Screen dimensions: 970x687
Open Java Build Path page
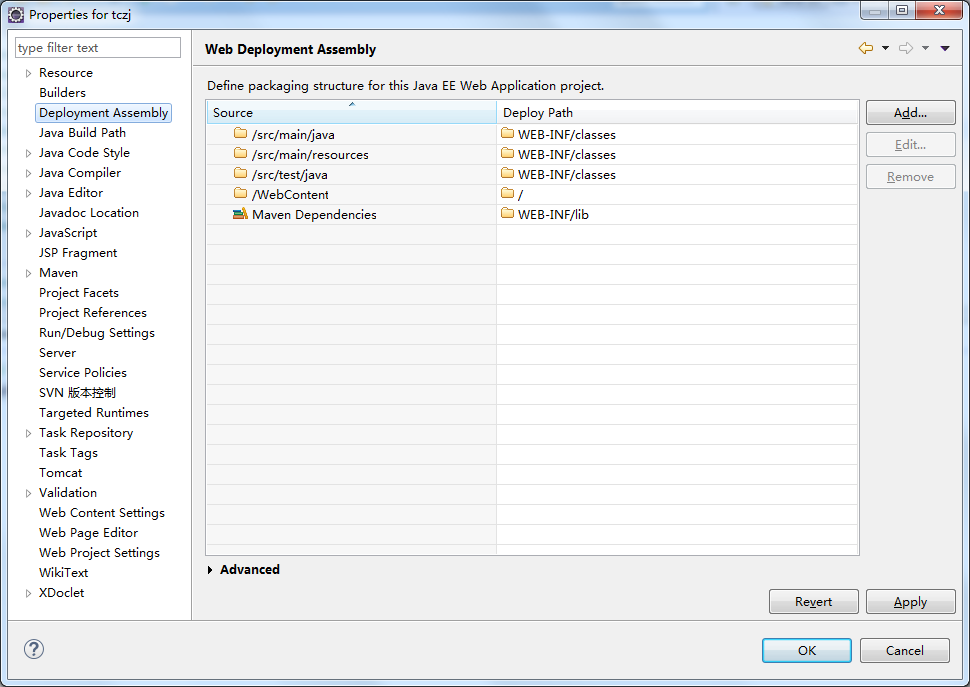[82, 132]
